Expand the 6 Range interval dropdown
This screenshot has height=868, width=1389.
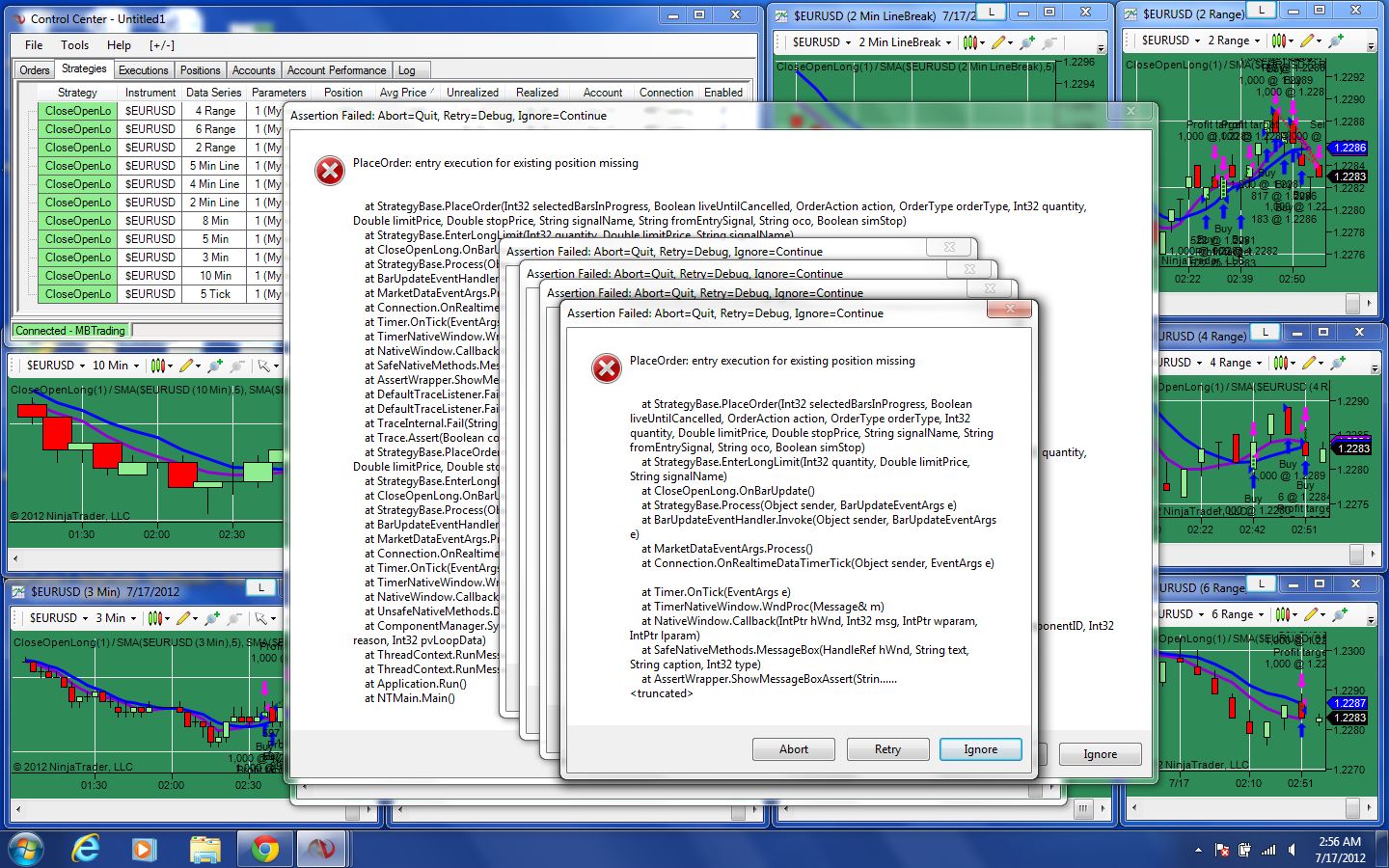(x=1238, y=614)
